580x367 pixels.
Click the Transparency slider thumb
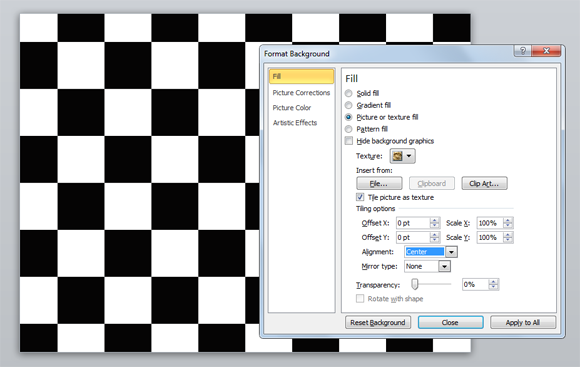click(415, 284)
